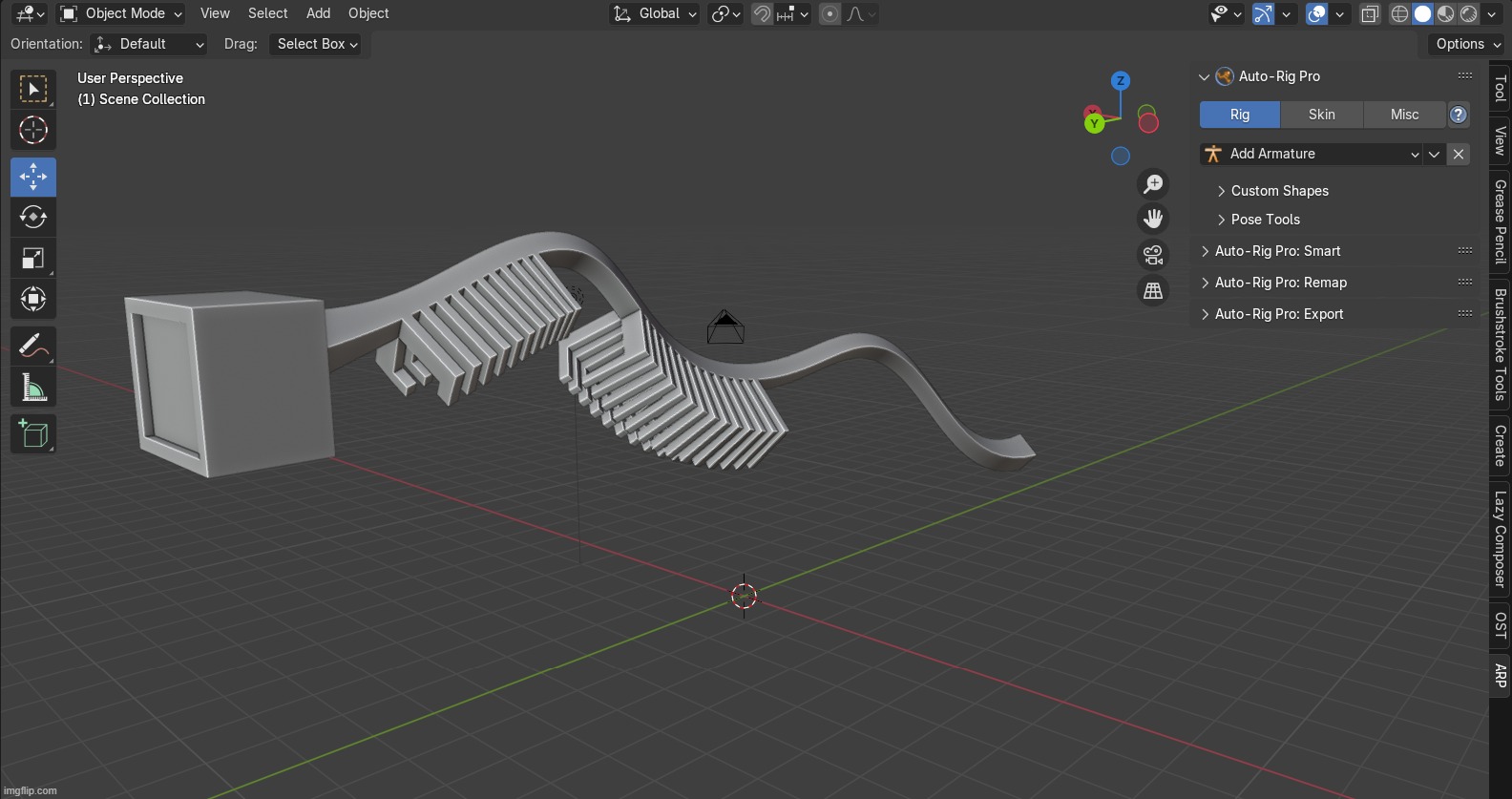The width and height of the screenshot is (1512, 799).
Task: Switch to the Rig tab
Action: pos(1240,115)
